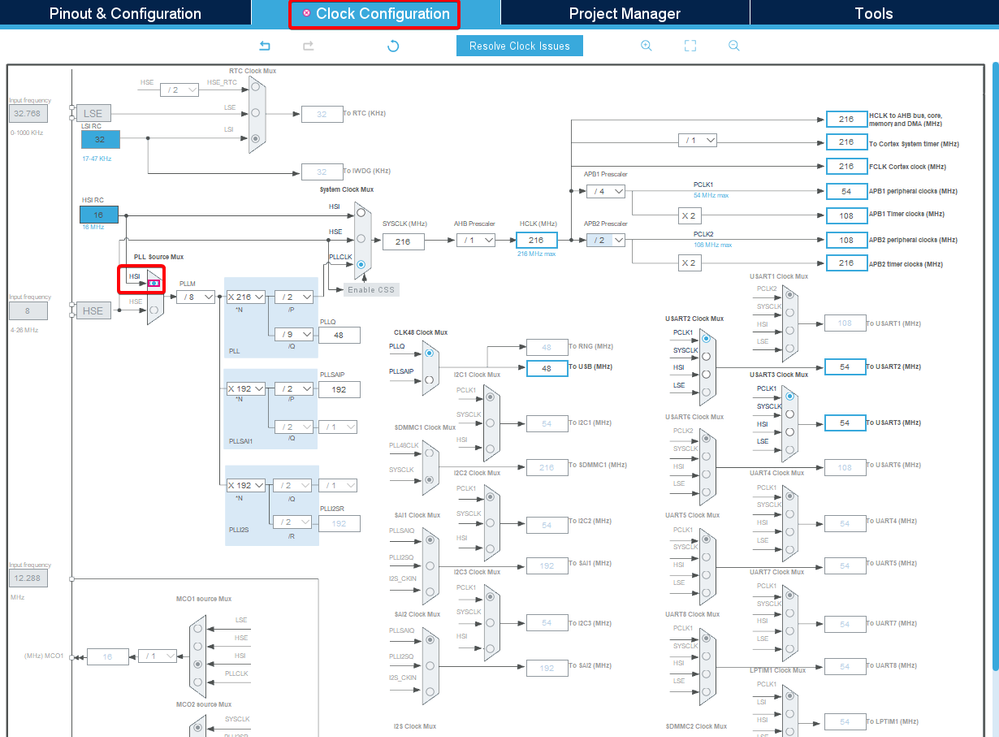
Task: Open the Pinout & Configuration tab
Action: (125, 13)
